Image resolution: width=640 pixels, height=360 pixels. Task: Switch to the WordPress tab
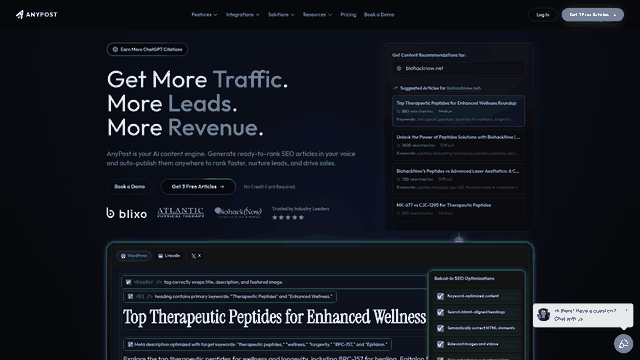[x=134, y=256]
